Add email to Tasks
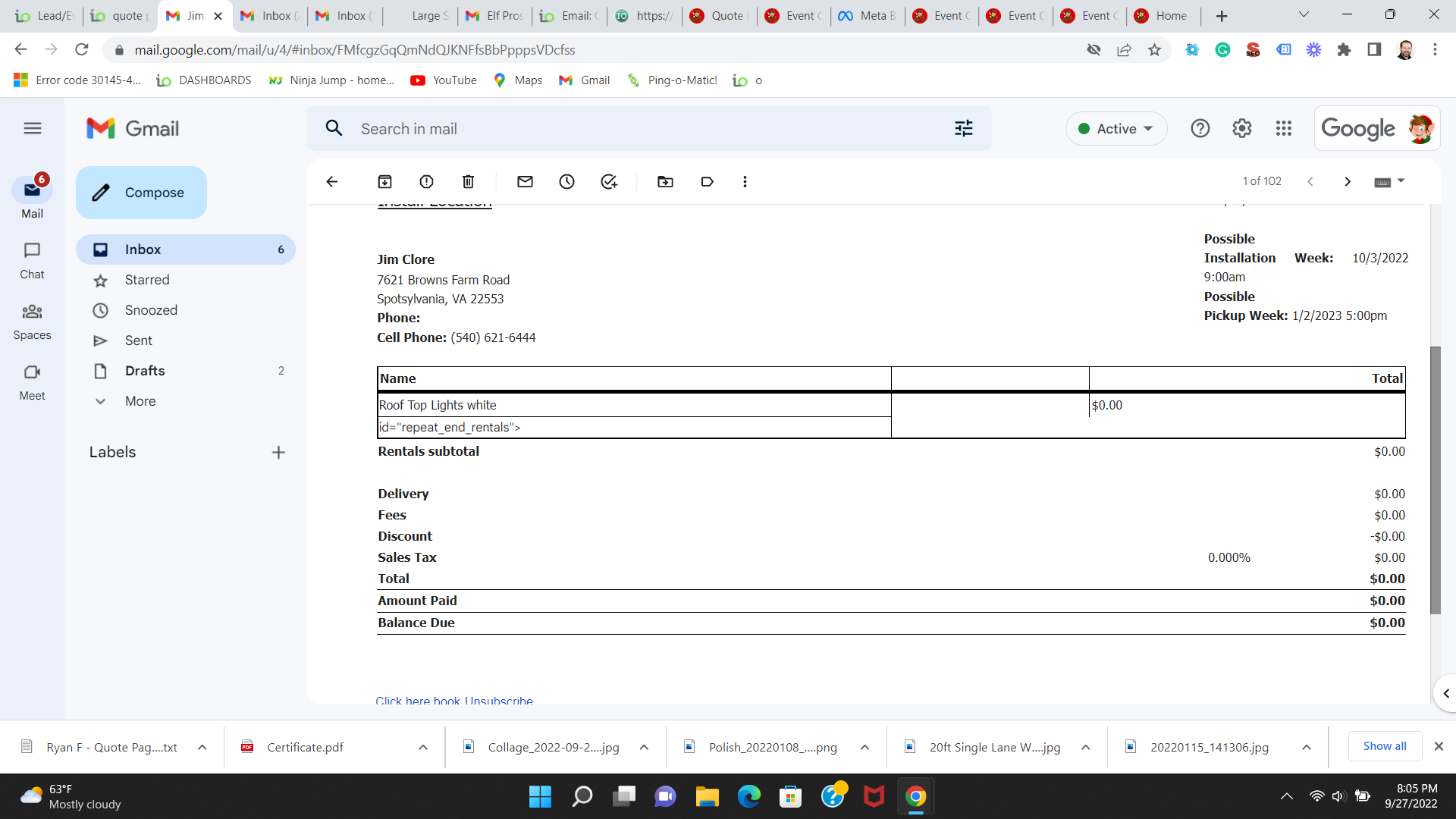The width and height of the screenshot is (1456, 819). click(609, 181)
